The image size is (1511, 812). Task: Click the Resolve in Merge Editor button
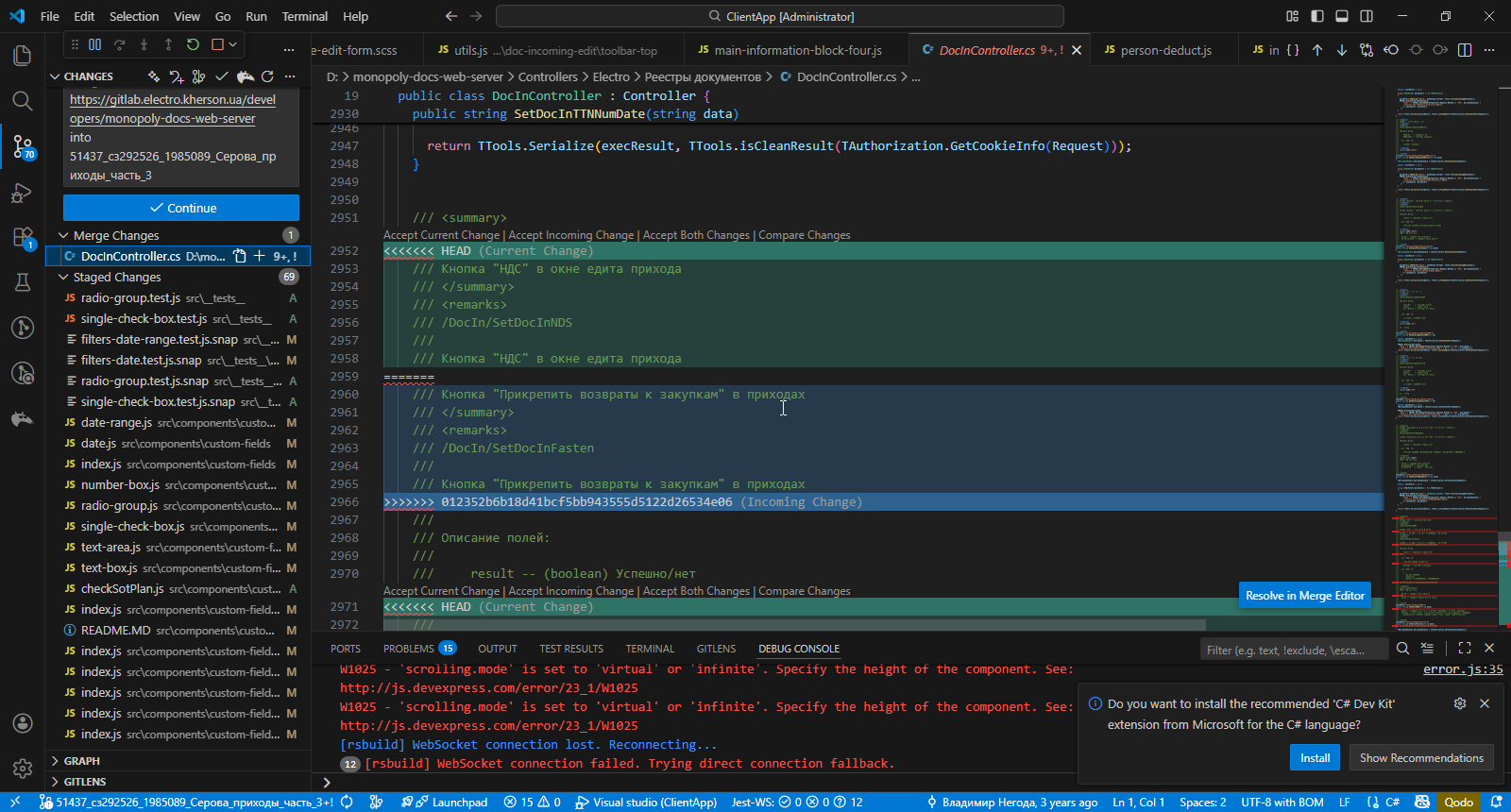(1304, 596)
